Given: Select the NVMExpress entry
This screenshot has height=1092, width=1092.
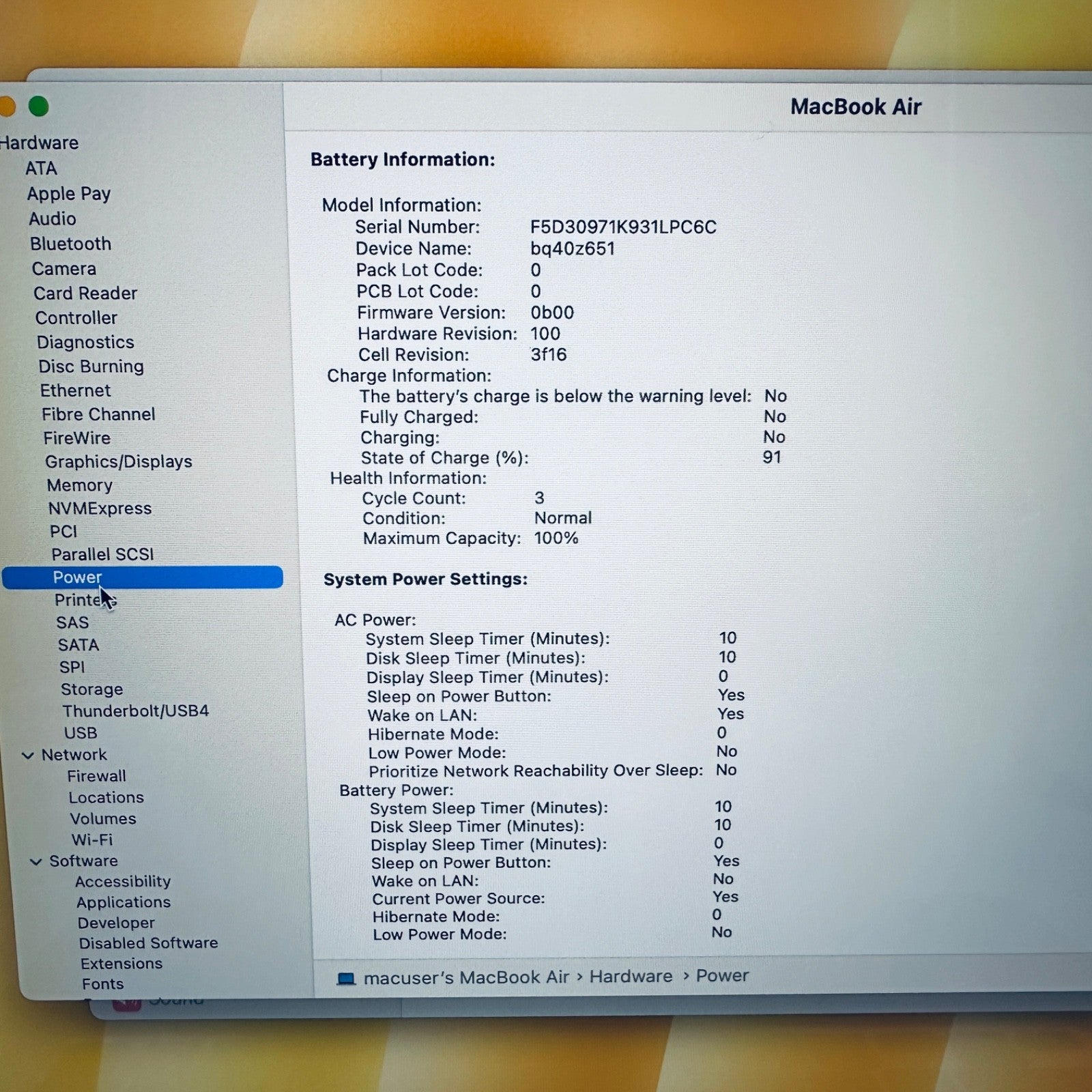Looking at the screenshot, I should tap(100, 508).
